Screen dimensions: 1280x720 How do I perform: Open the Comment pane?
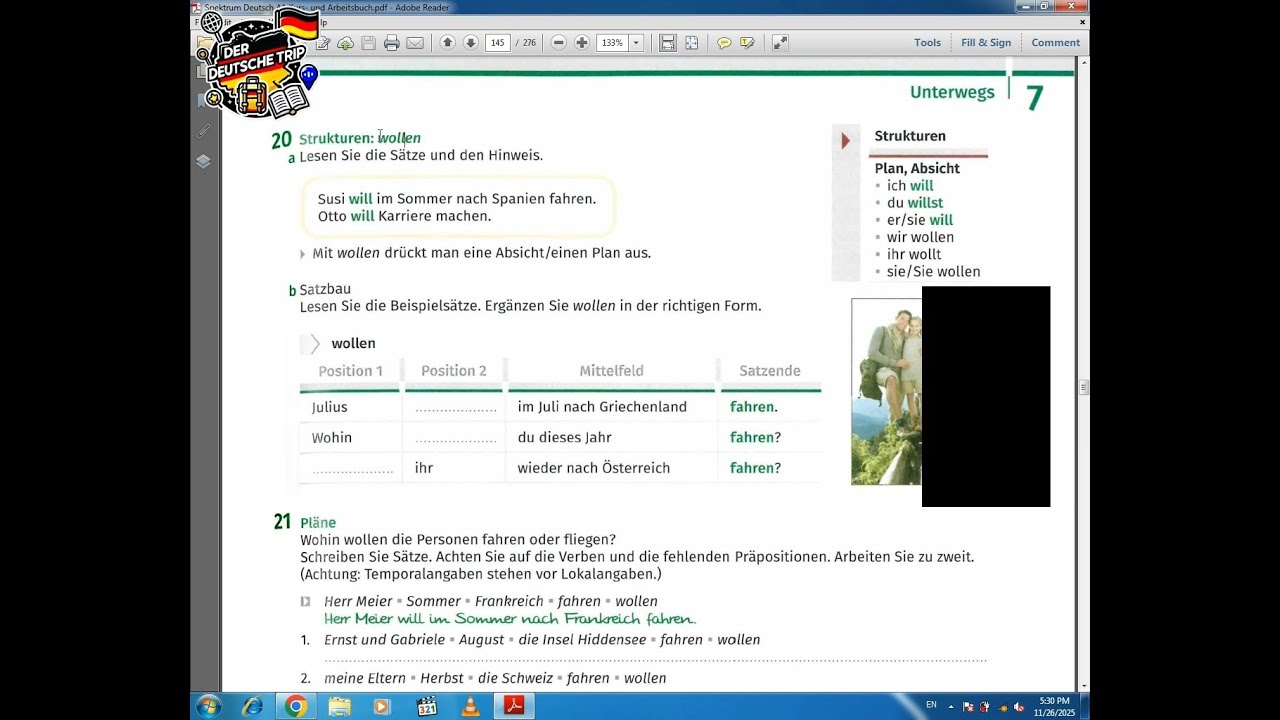click(1055, 43)
